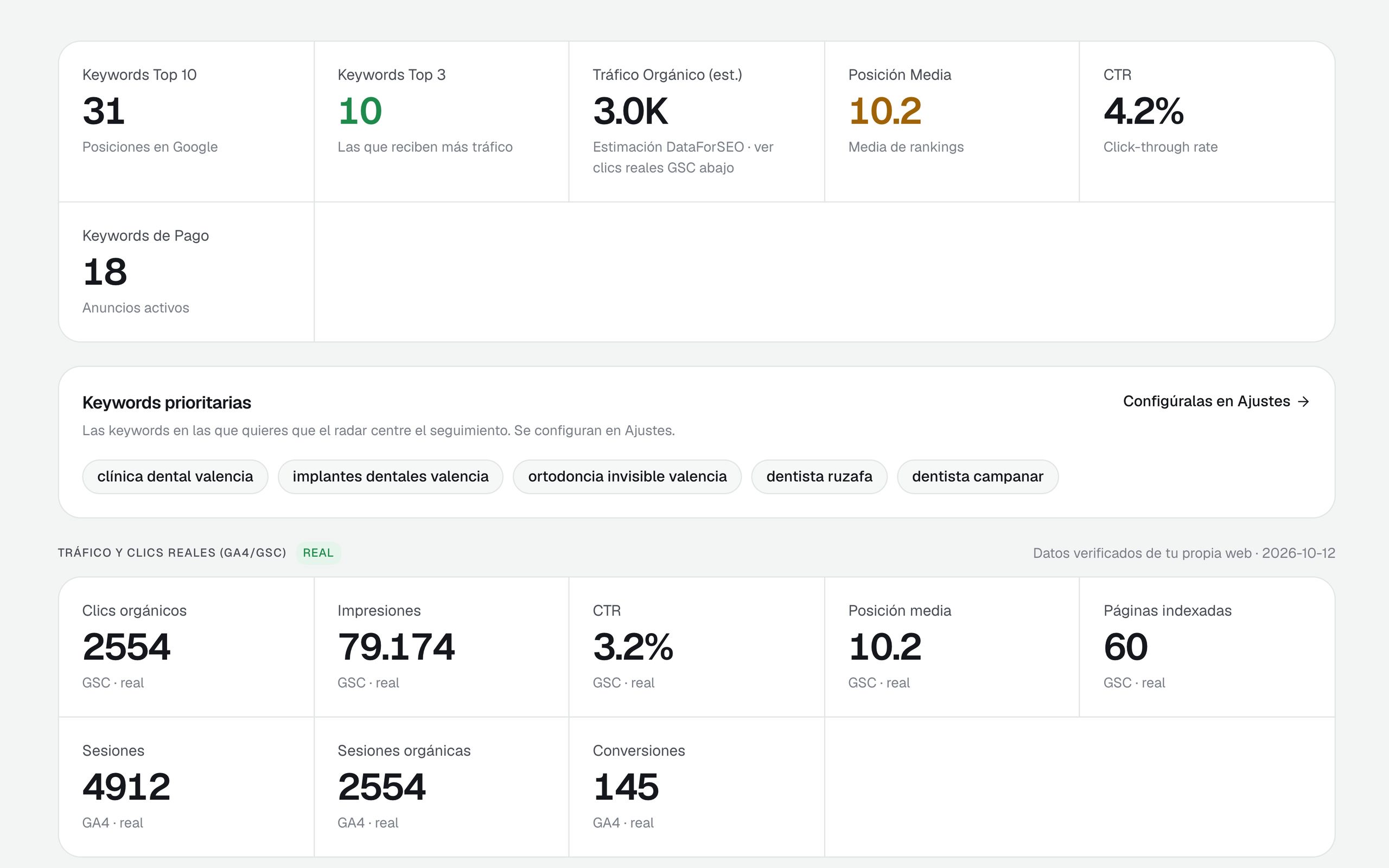Click the orange Posición Media value 10.2
The height and width of the screenshot is (868, 1389).
[885, 111]
